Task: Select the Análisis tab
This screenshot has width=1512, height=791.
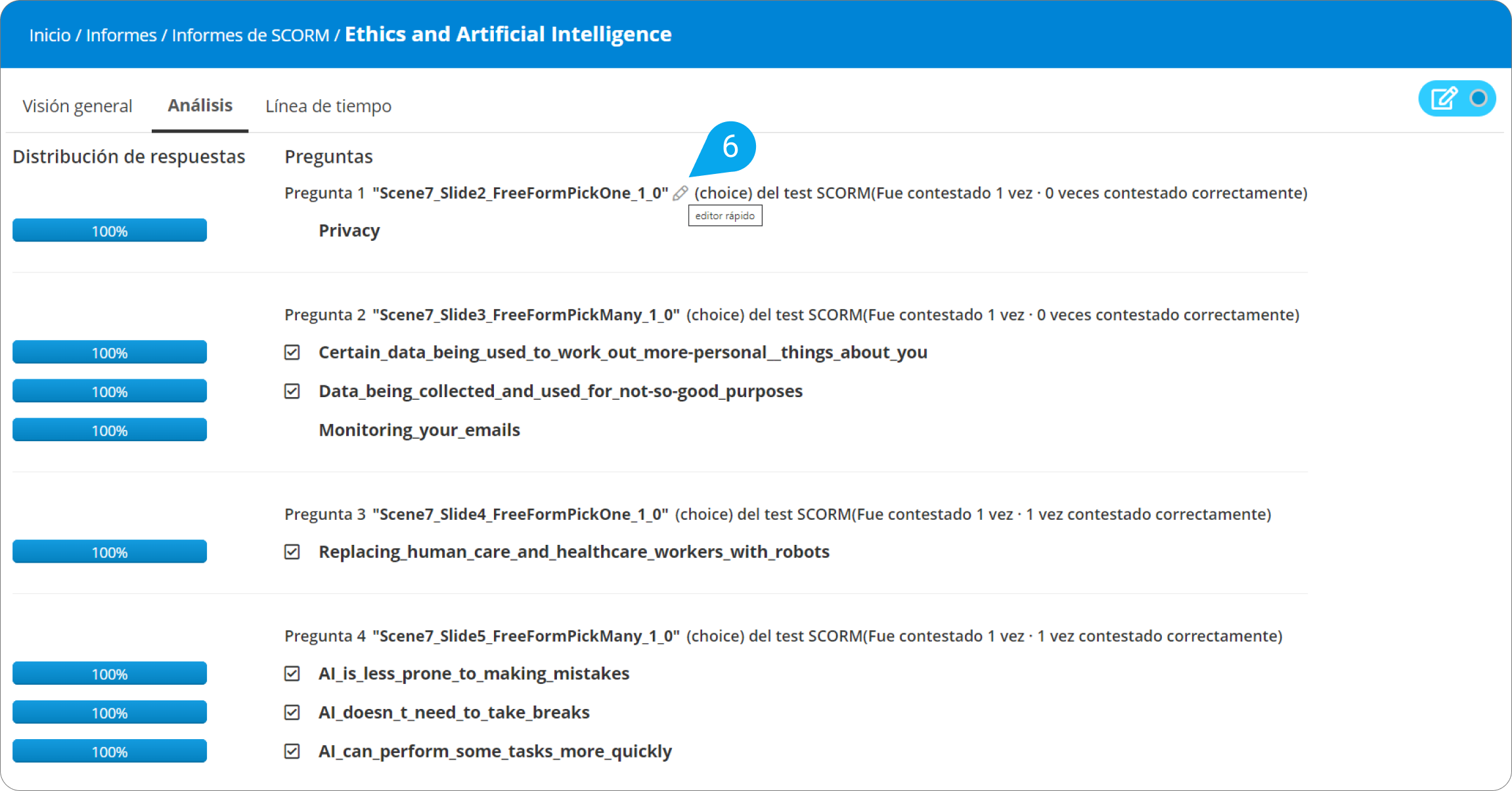Action: click(200, 105)
